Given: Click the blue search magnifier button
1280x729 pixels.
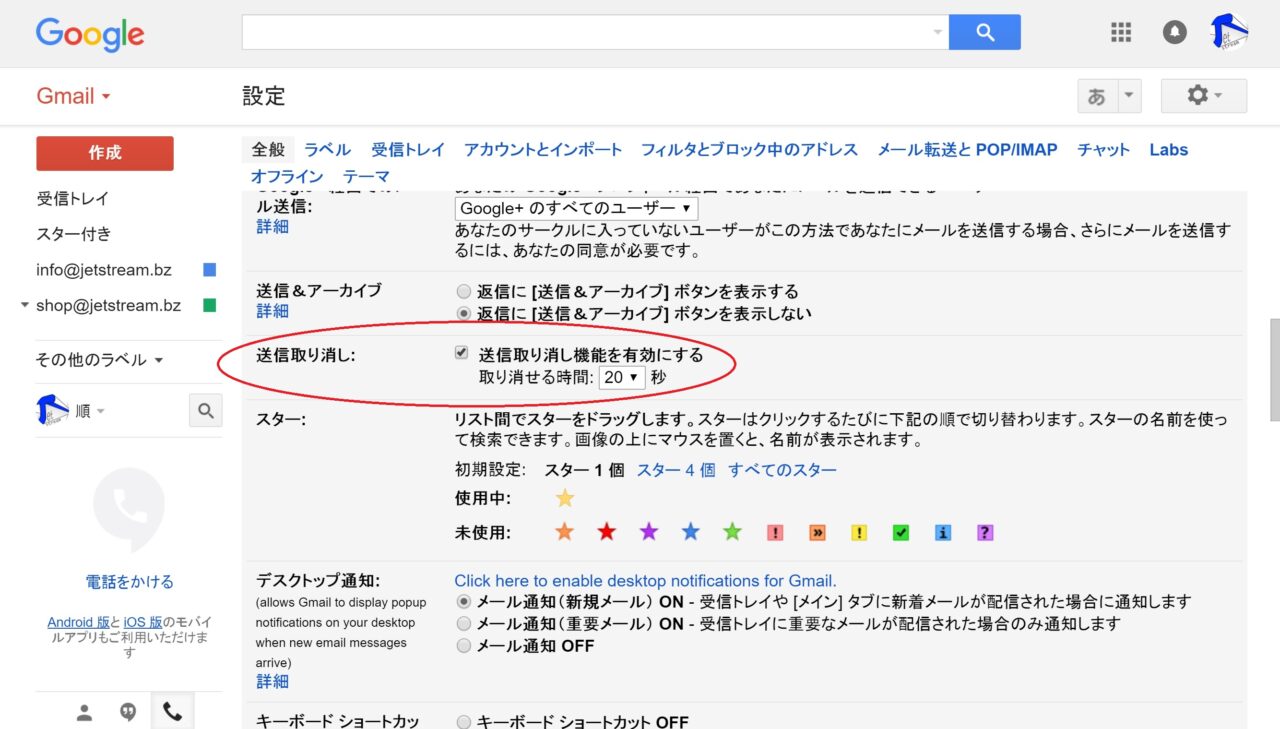Looking at the screenshot, I should [x=984, y=32].
